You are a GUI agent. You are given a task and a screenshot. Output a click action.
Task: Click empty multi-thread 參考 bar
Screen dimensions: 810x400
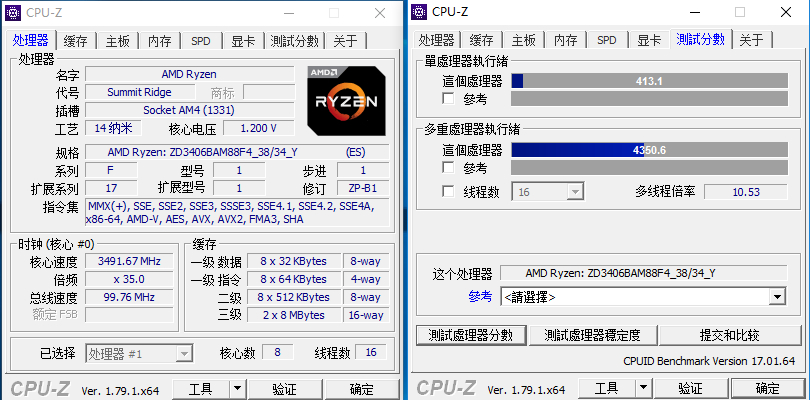coord(649,167)
